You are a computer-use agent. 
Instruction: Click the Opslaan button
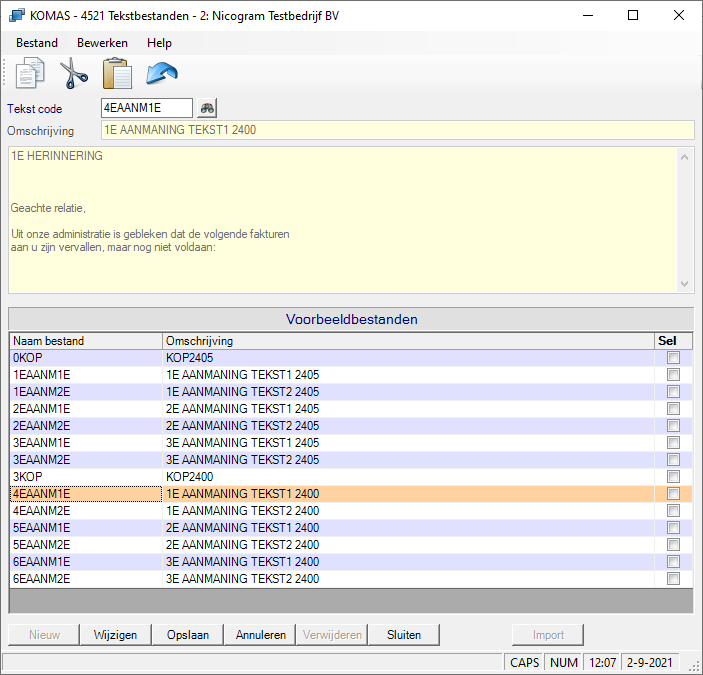pyautogui.click(x=188, y=635)
